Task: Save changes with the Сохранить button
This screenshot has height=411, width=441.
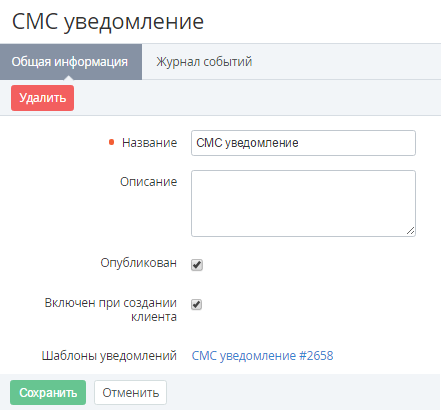Action: click(48, 393)
